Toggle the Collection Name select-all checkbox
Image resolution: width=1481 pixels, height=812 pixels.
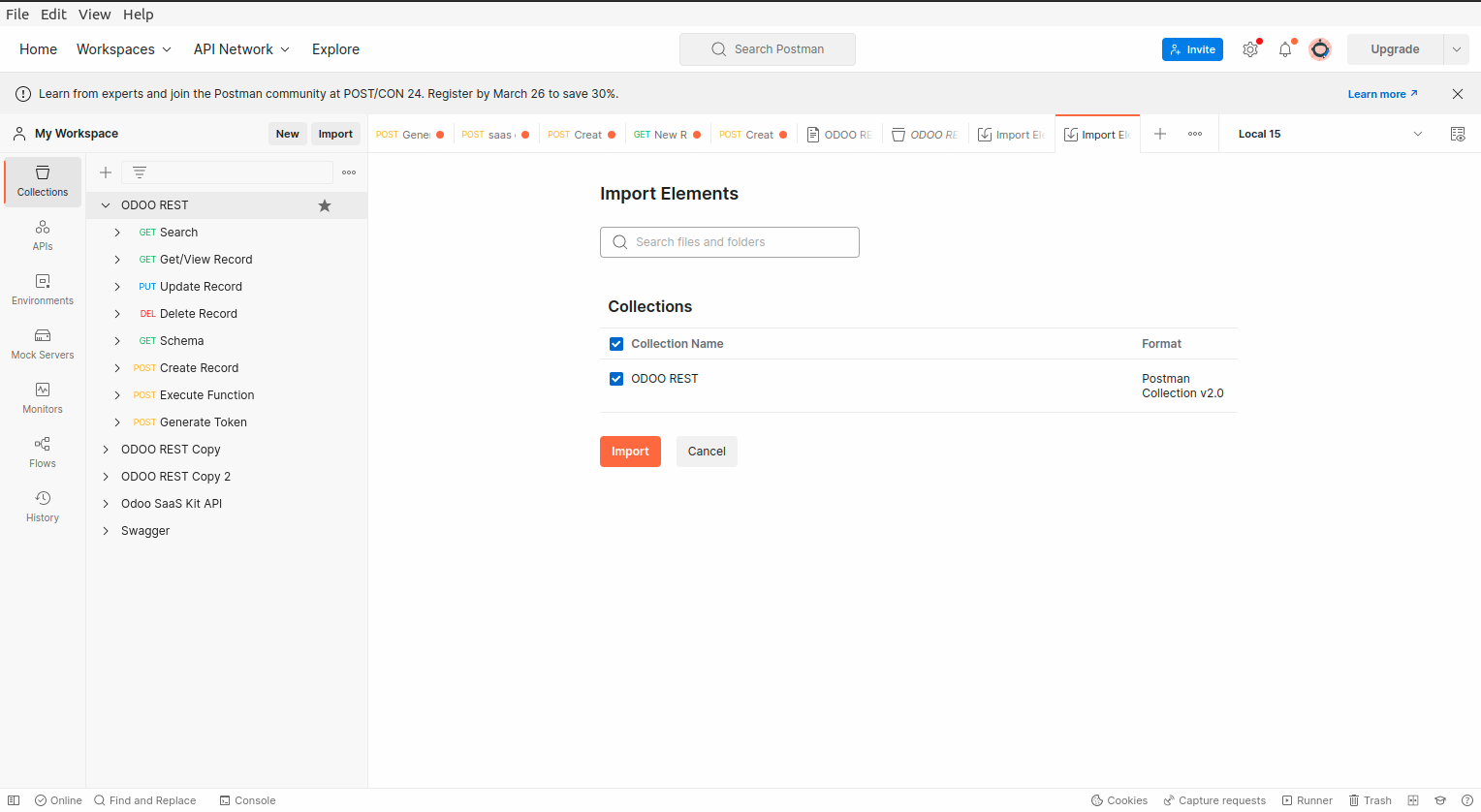616,344
